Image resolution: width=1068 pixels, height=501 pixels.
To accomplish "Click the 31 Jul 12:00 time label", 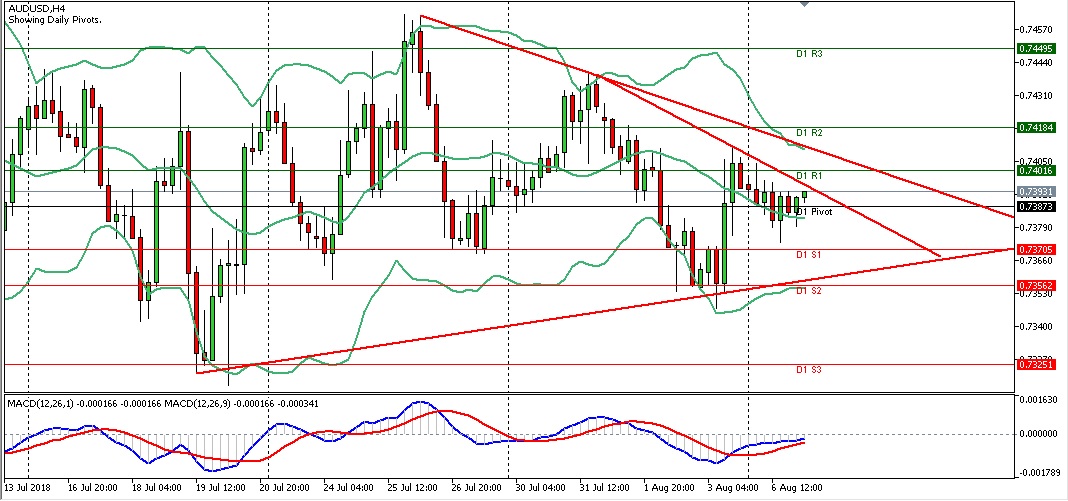I will click(x=604, y=488).
